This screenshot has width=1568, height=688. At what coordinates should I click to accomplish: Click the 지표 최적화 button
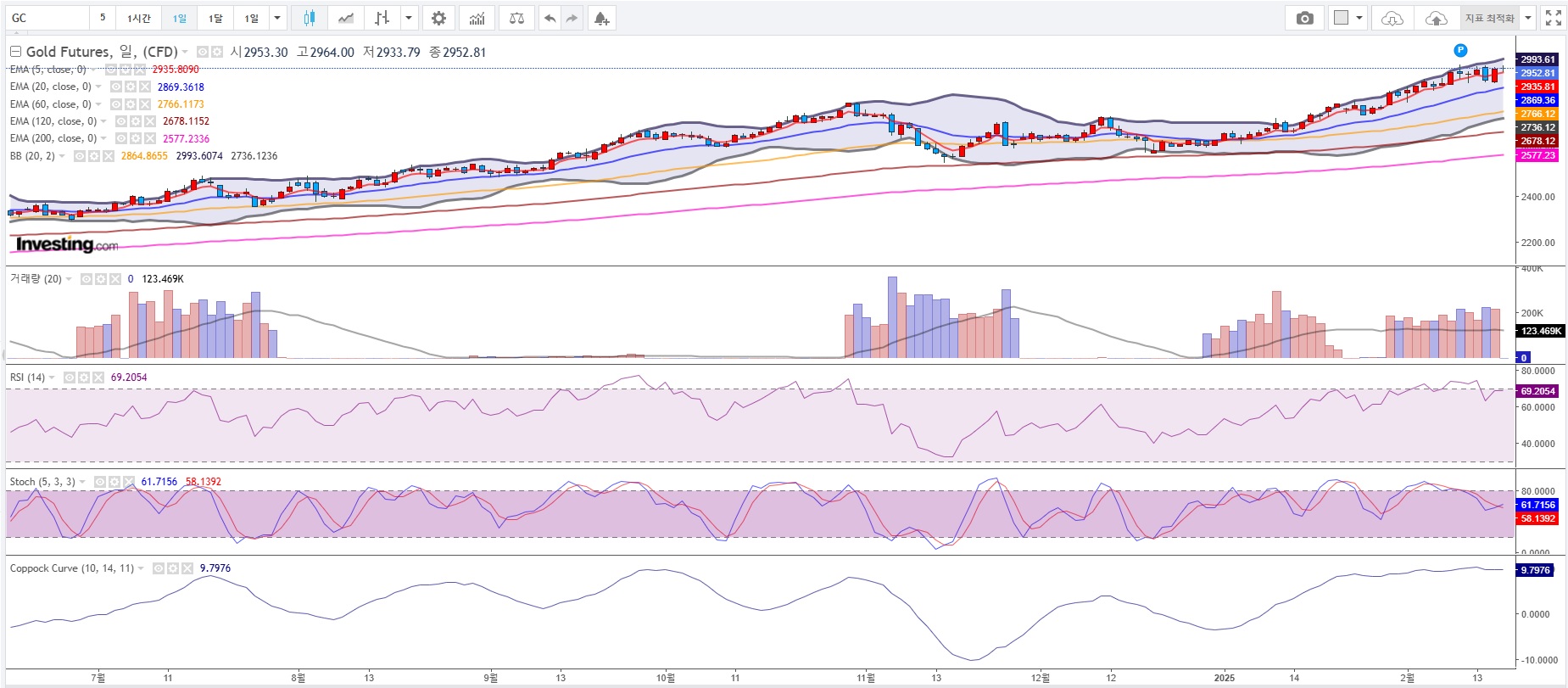tap(1489, 18)
